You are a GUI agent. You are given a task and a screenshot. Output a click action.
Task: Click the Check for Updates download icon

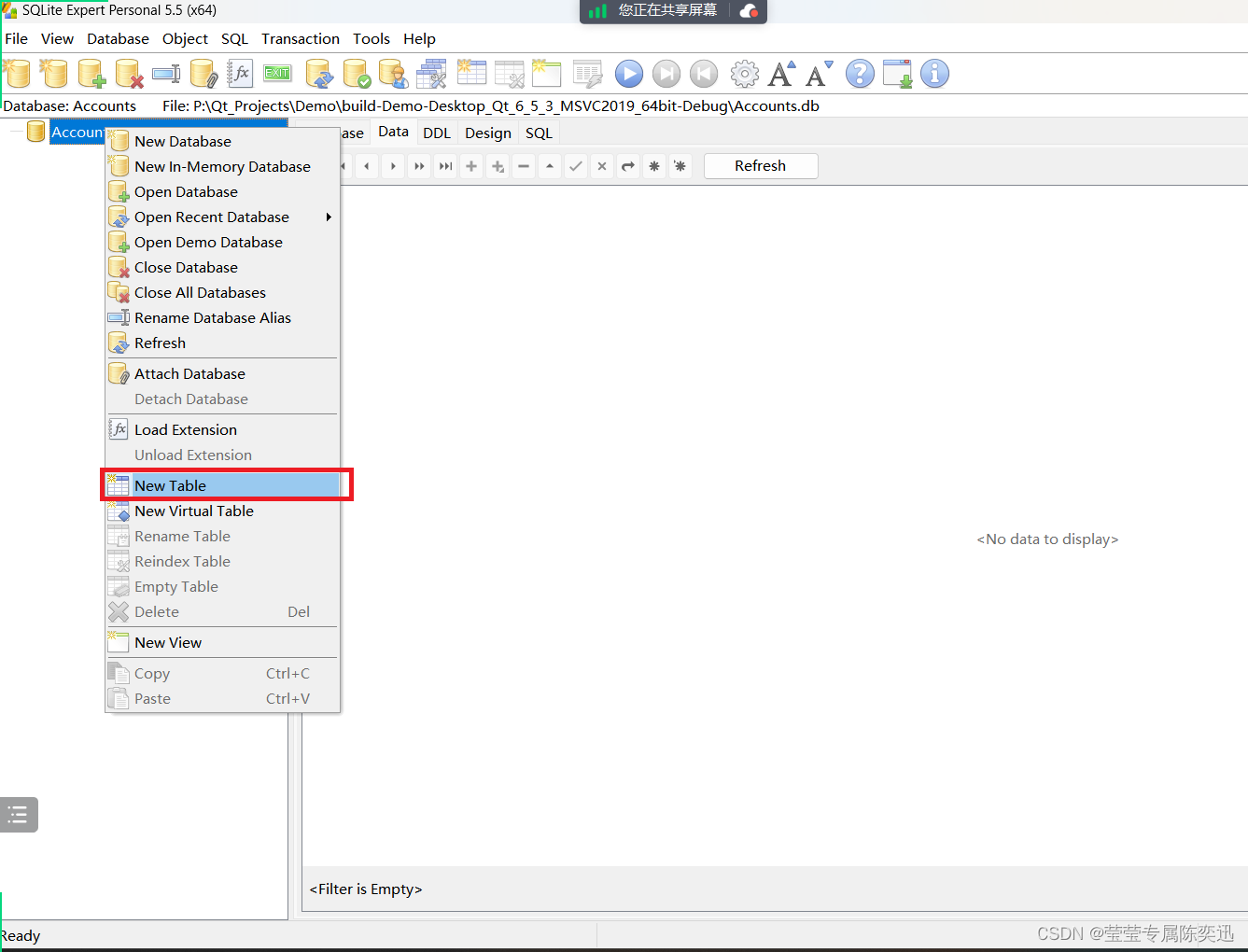(x=898, y=73)
